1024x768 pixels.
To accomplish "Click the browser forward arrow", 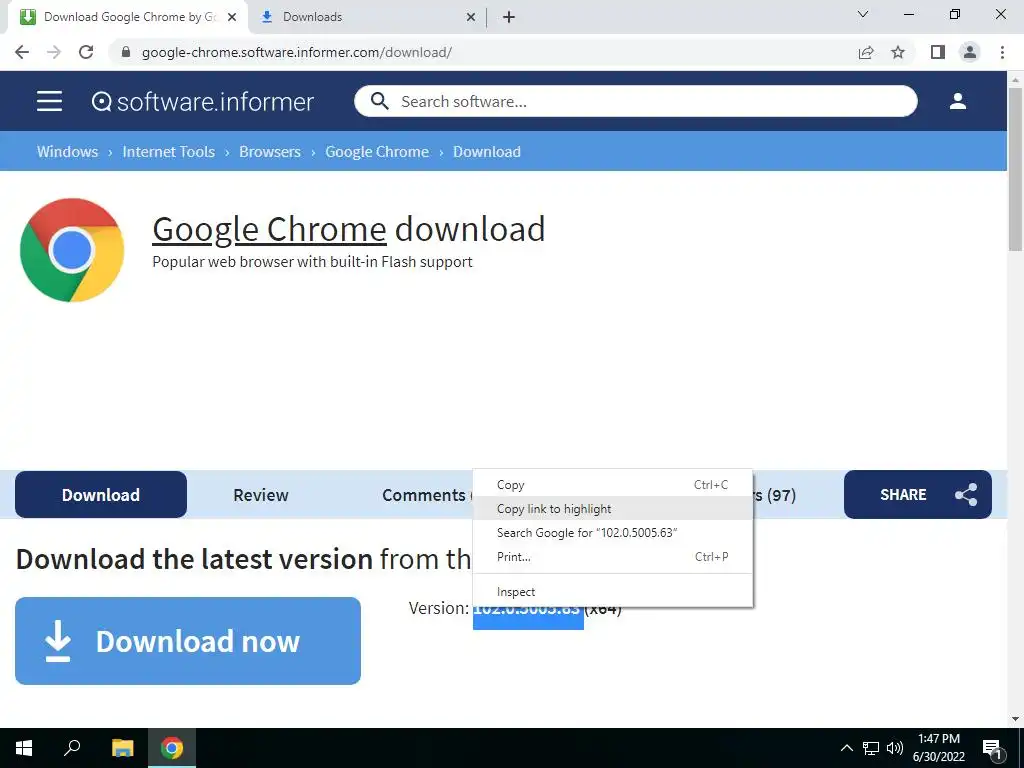I will 54,52.
